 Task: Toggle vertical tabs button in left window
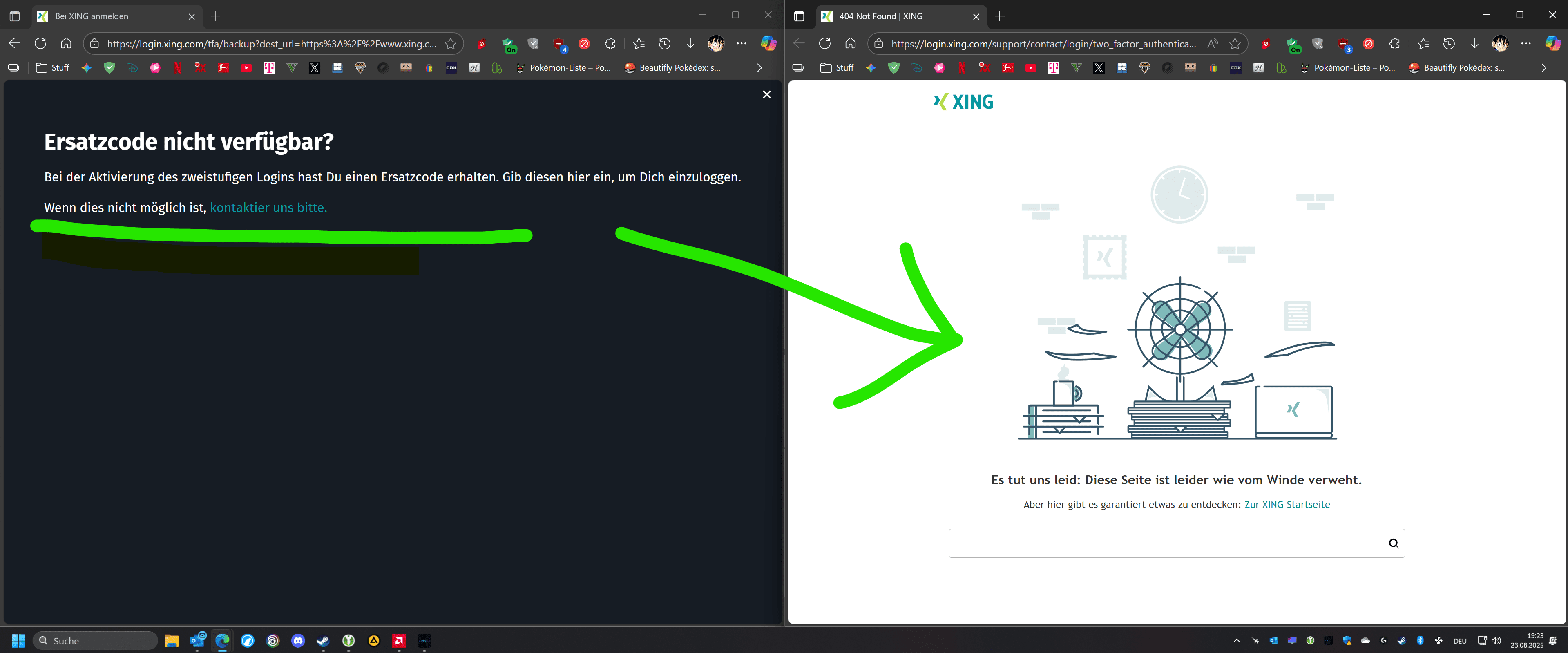point(15,16)
